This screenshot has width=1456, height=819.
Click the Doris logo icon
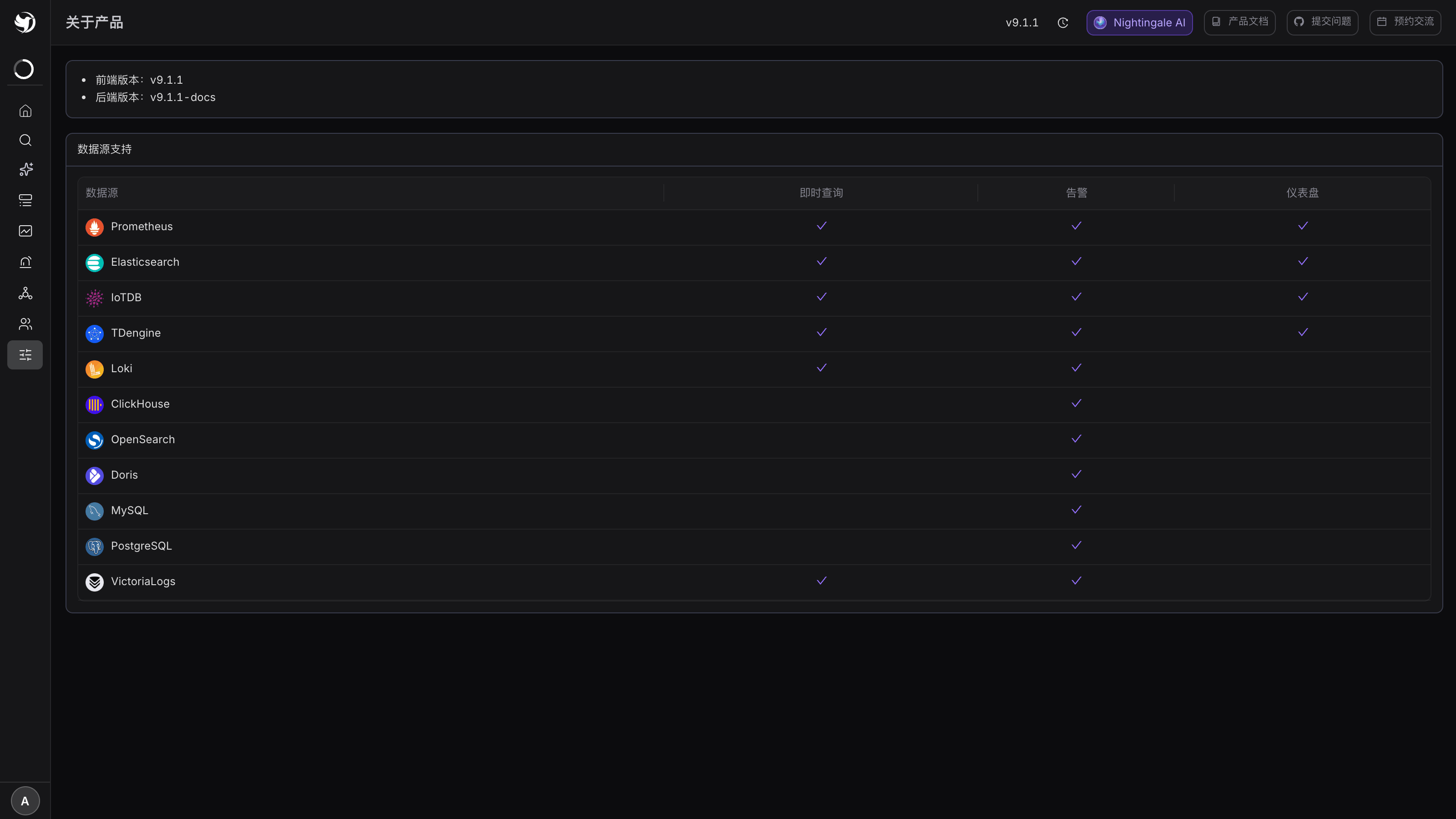pos(94,476)
